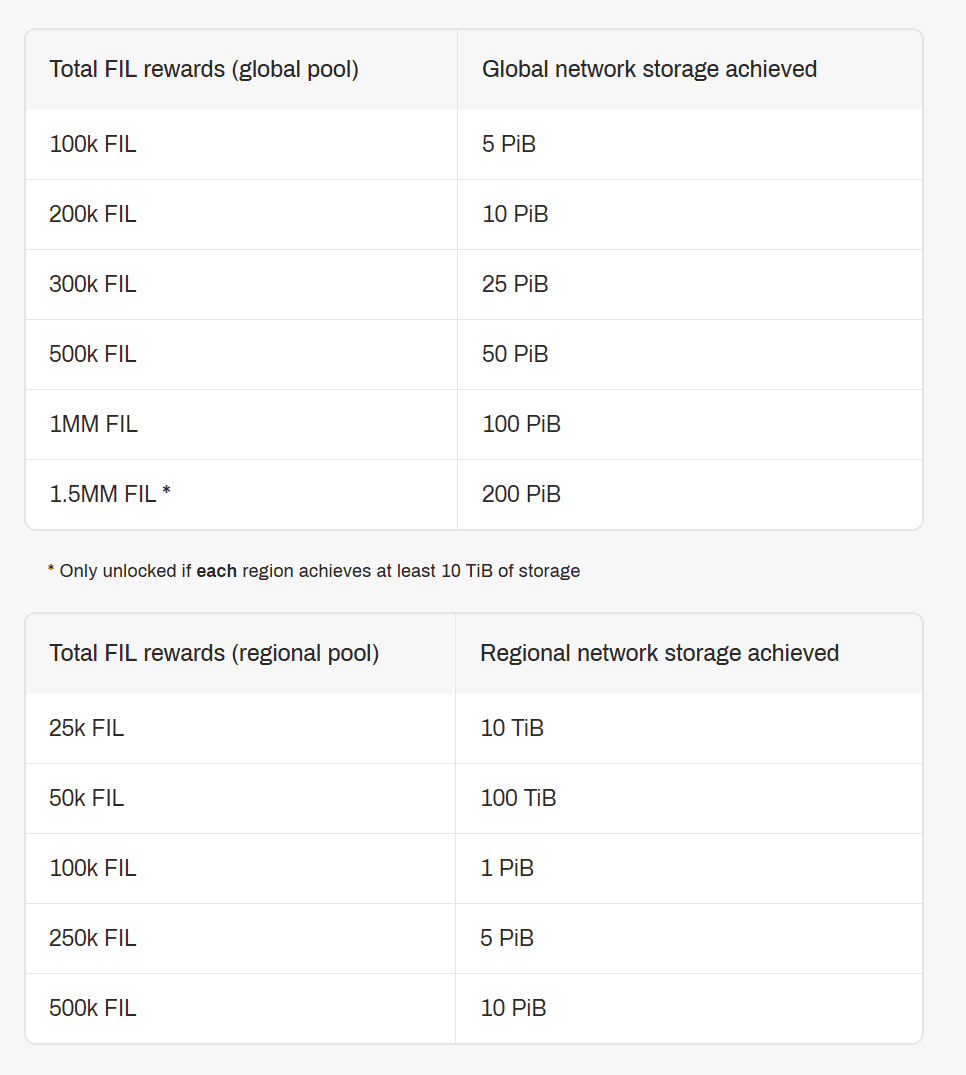The width and height of the screenshot is (966, 1075).
Task: Select the "Regional network storage achieved" header
Action: (659, 653)
